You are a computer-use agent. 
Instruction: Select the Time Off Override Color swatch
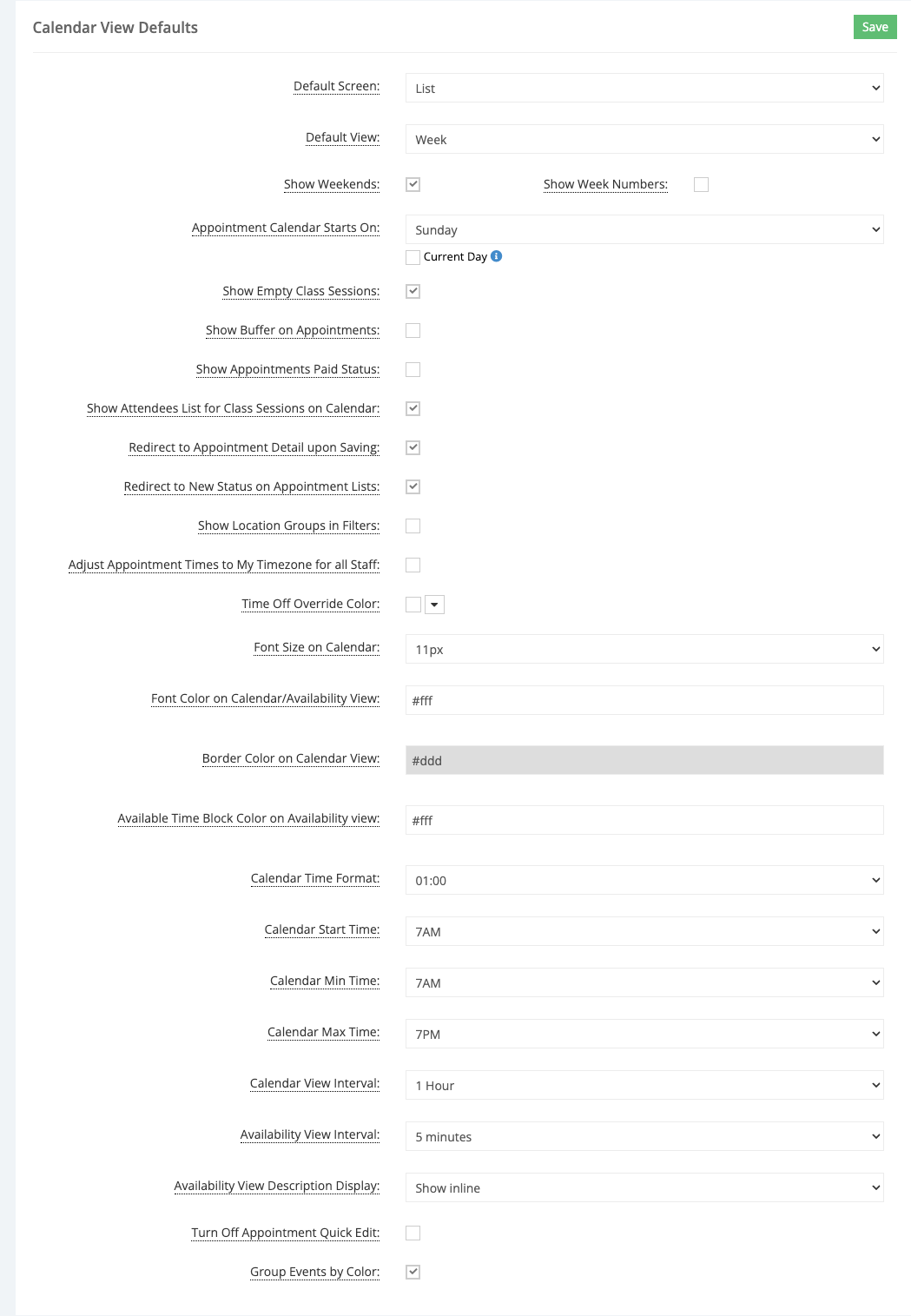[x=413, y=604]
